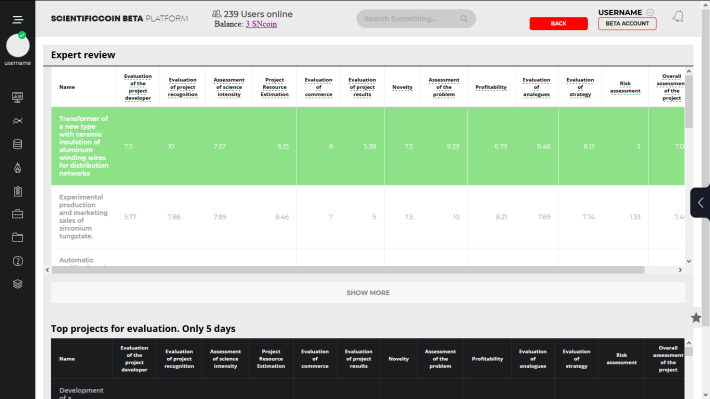Click the BETA ACCOUNT button

627,24
